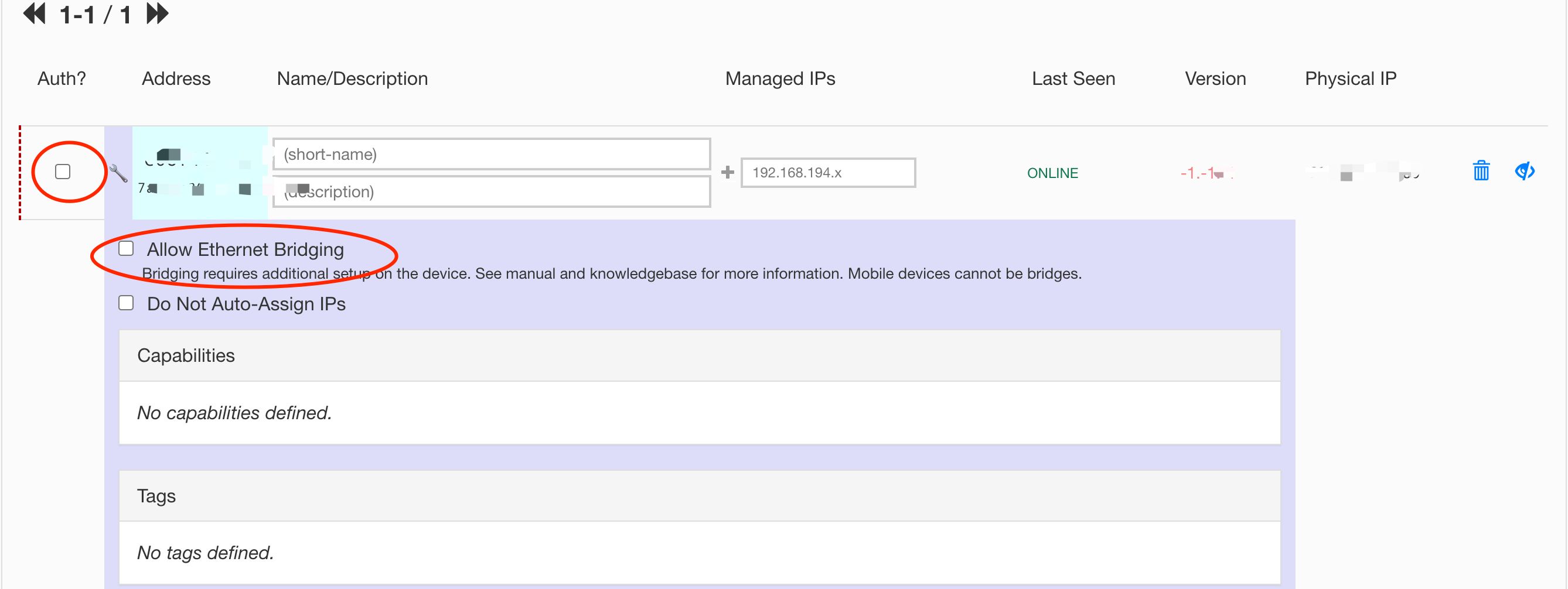Click 'No tags defined.' text
The height and width of the screenshot is (589, 1568).
(205, 553)
